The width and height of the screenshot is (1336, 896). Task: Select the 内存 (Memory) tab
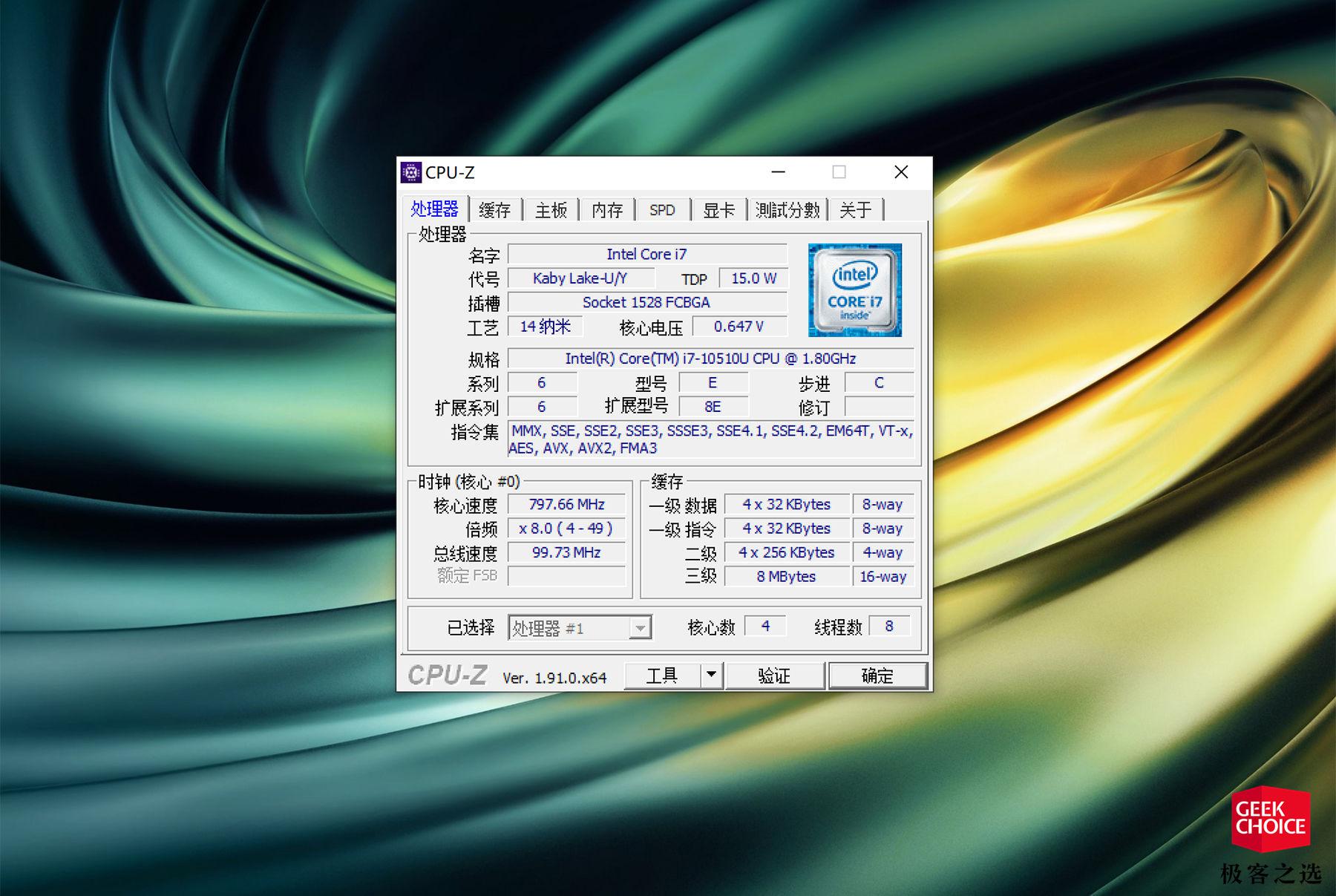point(607,210)
